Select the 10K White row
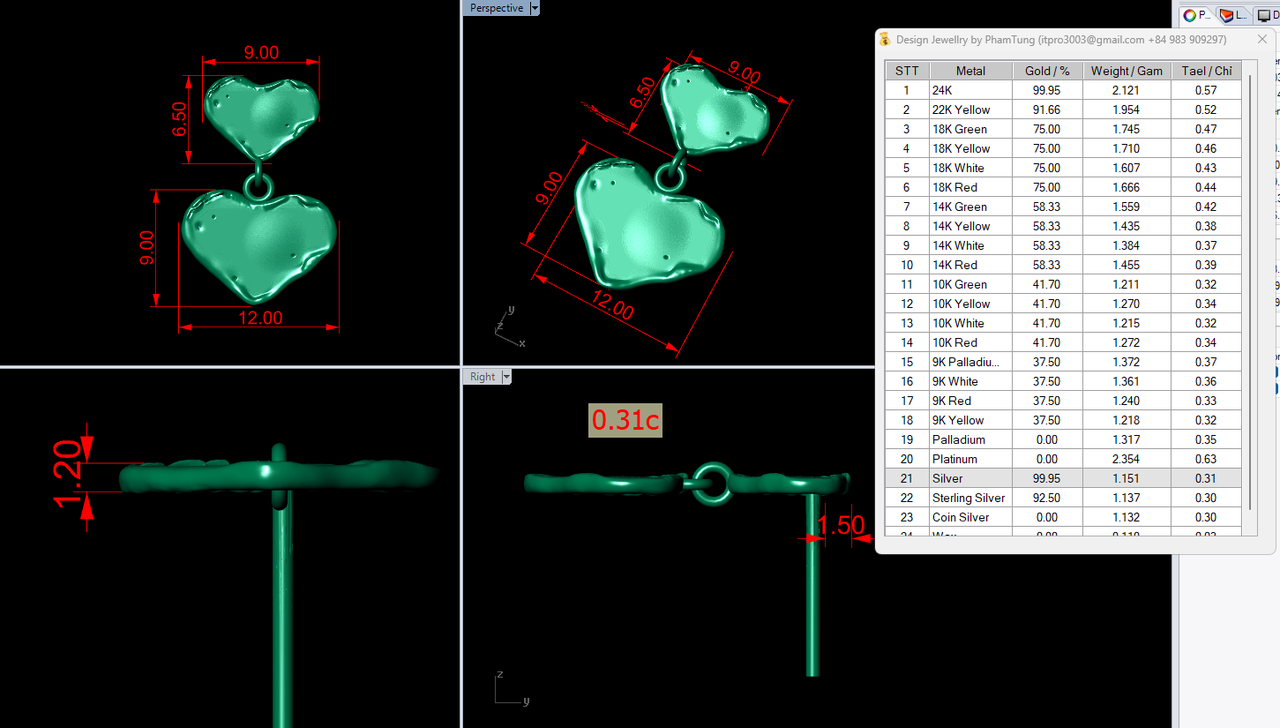Screen dimensions: 1280x728 tap(1064, 323)
